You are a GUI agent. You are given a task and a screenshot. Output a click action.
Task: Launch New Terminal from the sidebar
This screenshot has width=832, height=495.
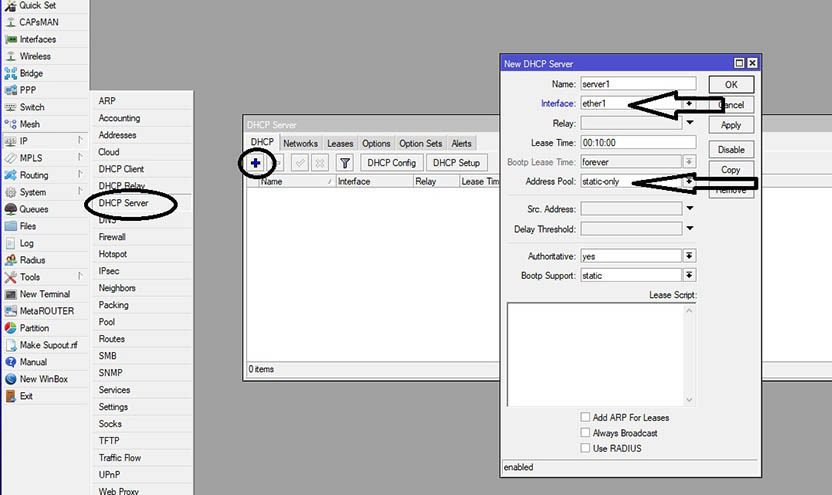(44, 294)
